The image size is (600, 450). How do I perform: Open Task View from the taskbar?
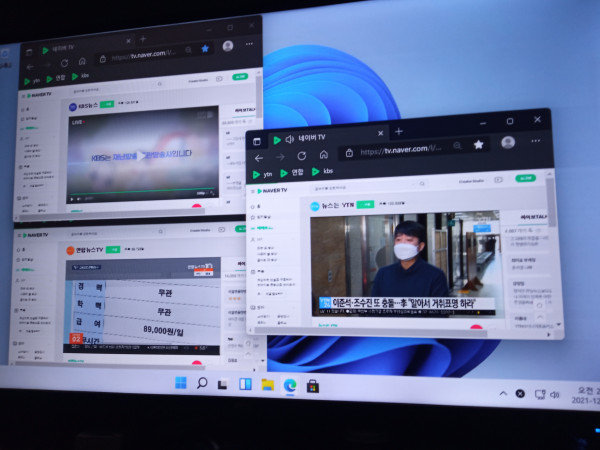point(223,384)
